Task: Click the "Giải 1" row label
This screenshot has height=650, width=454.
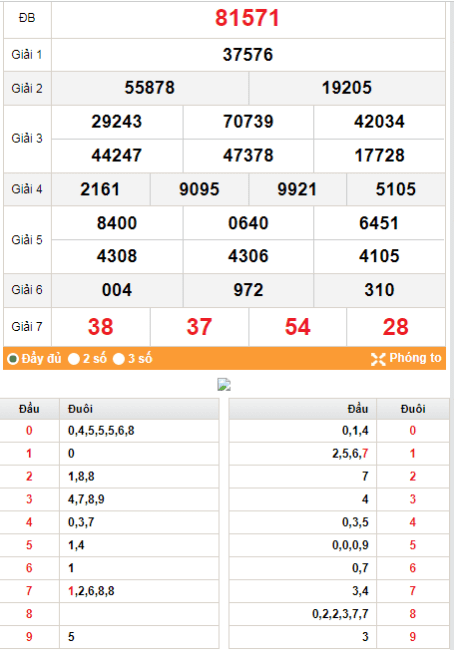Action: pos(27,55)
